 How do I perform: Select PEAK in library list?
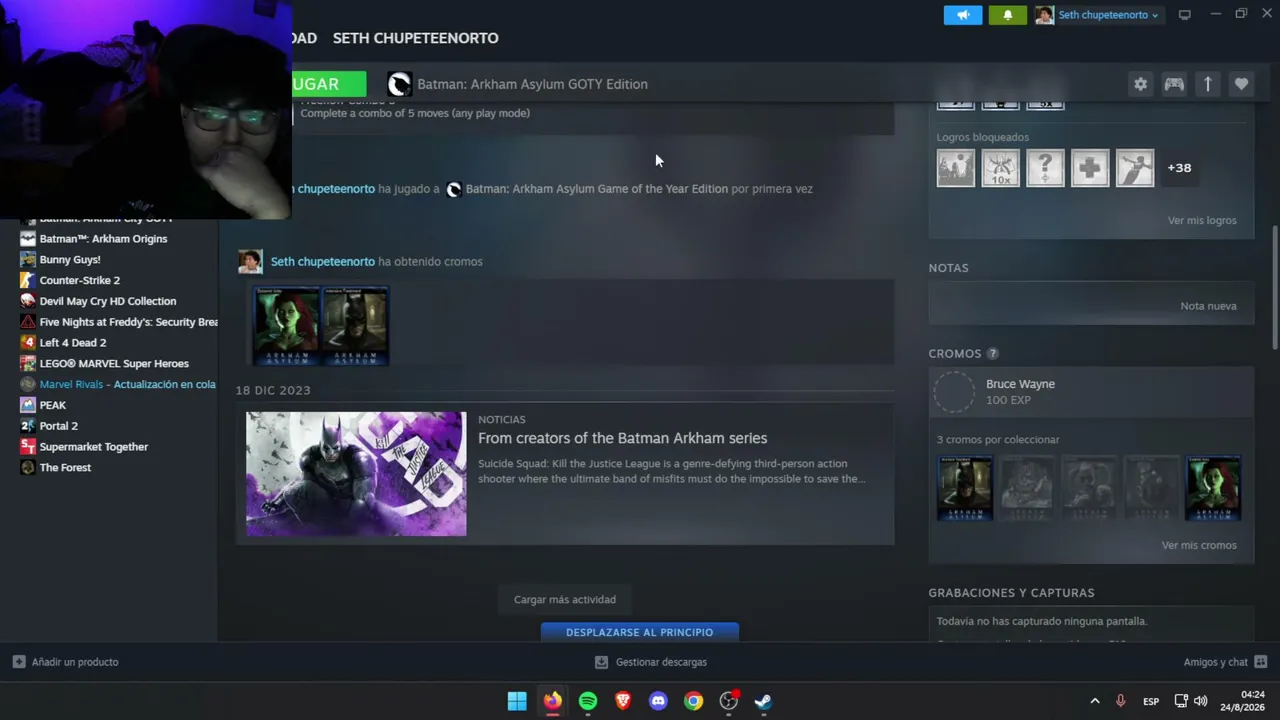pos(53,405)
